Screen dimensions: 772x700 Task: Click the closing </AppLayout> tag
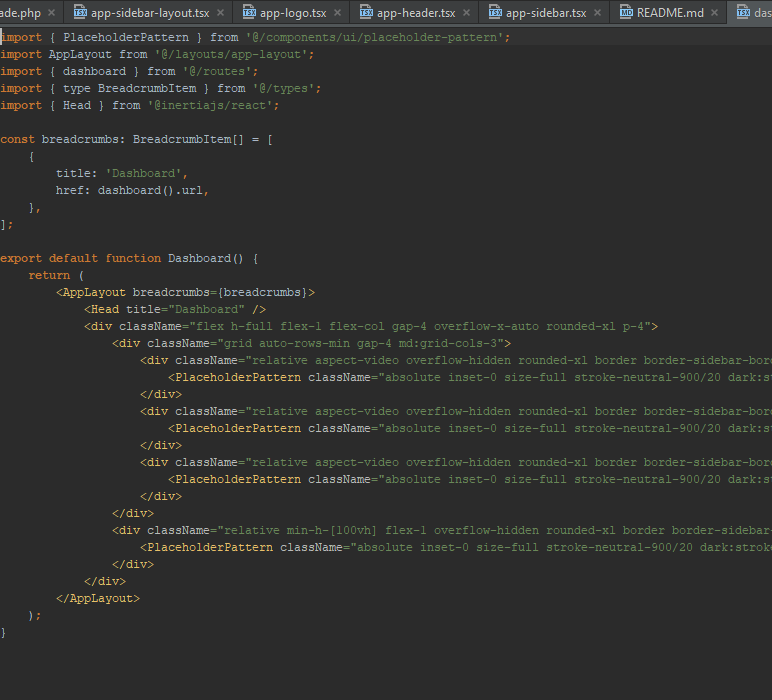[x=98, y=598]
